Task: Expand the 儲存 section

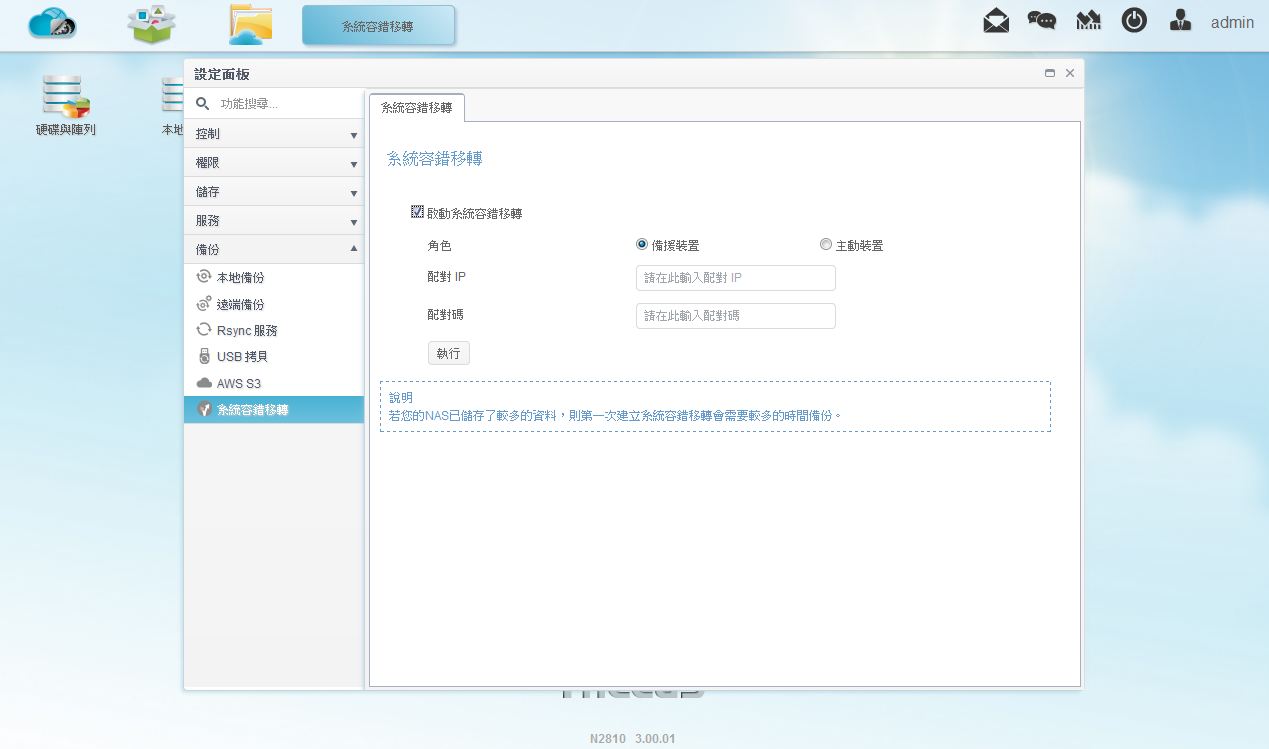Action: click(274, 192)
